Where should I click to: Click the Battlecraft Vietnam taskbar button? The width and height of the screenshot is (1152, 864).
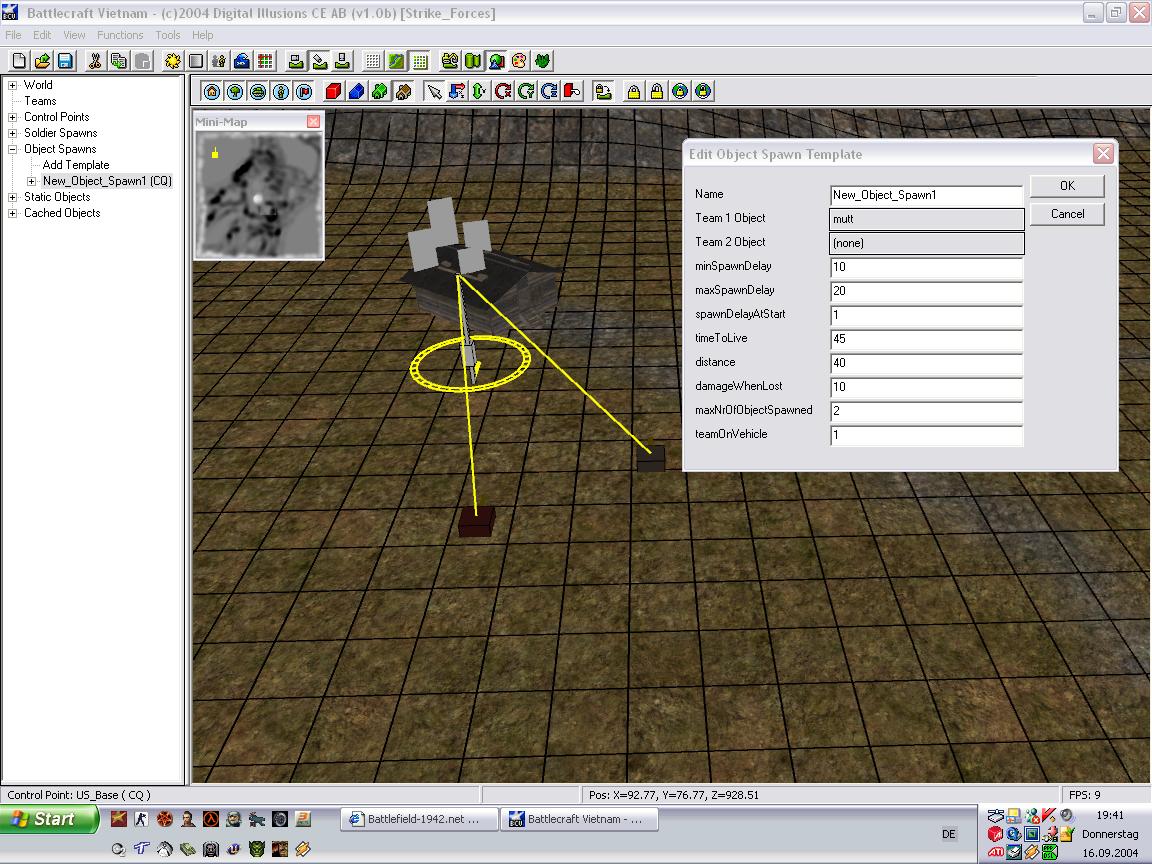(580, 819)
